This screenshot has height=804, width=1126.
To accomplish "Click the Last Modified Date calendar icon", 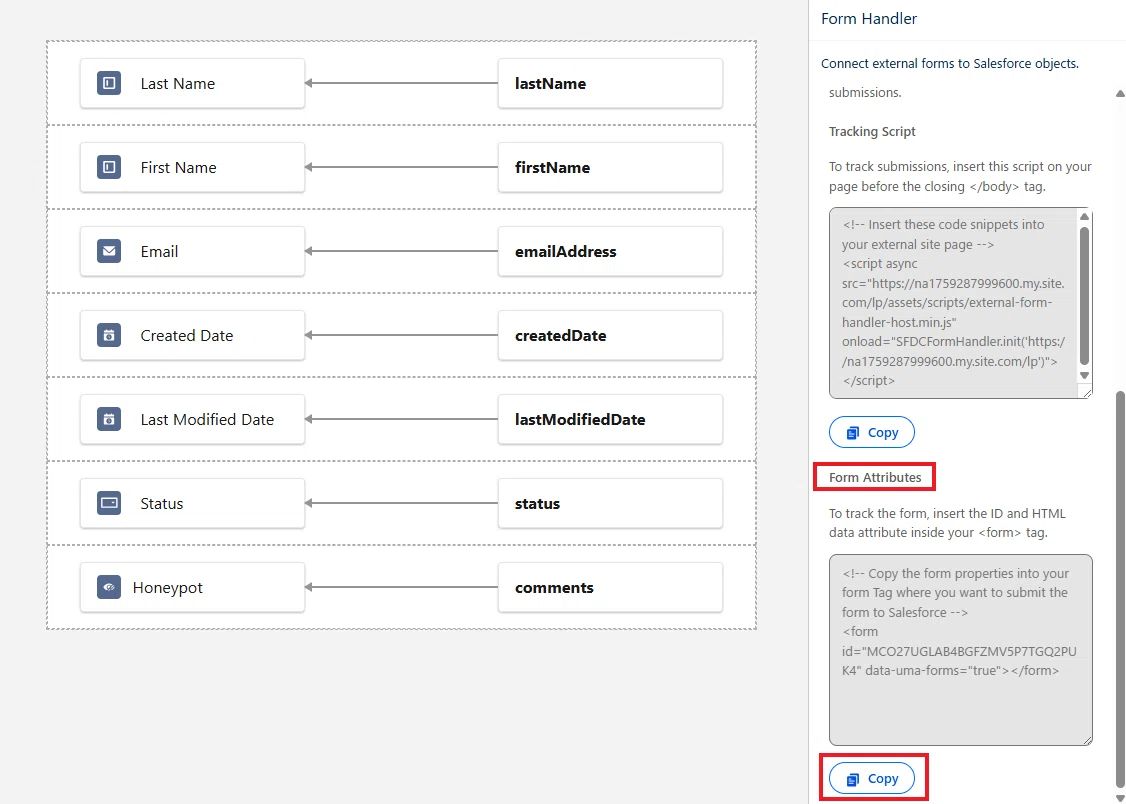I will pyautogui.click(x=109, y=419).
